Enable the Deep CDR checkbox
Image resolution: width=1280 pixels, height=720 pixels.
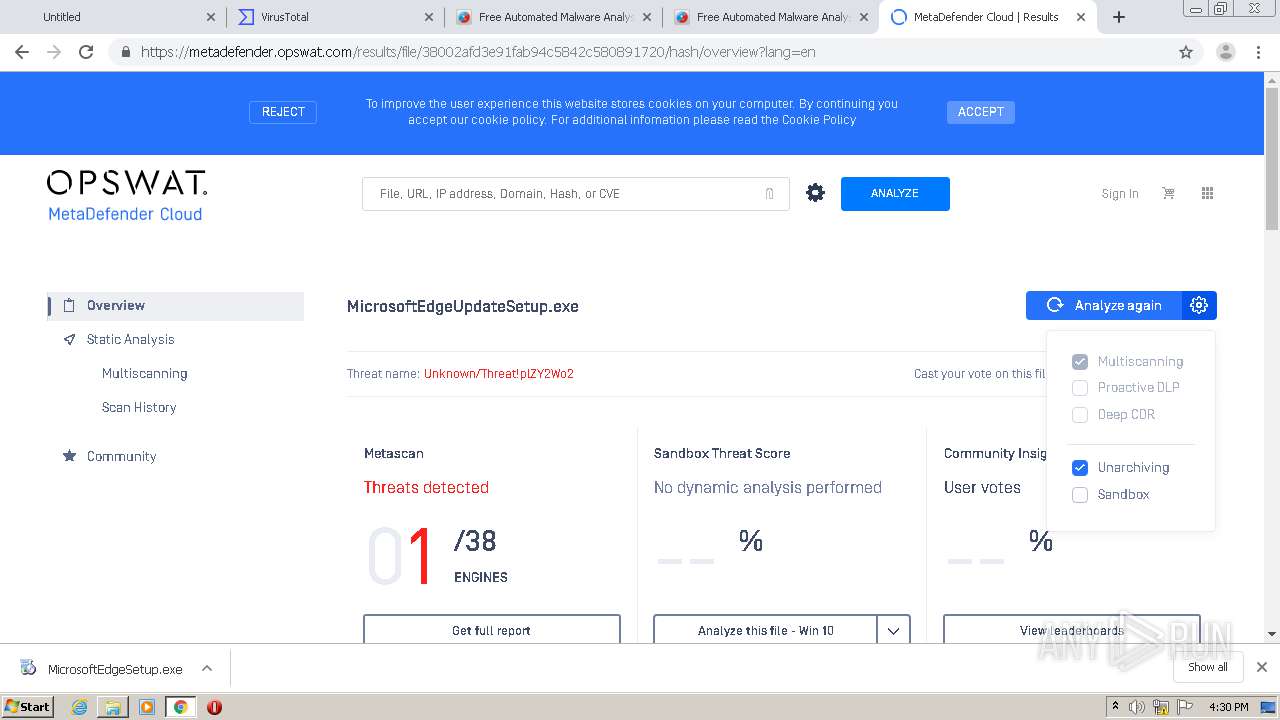click(x=1080, y=414)
